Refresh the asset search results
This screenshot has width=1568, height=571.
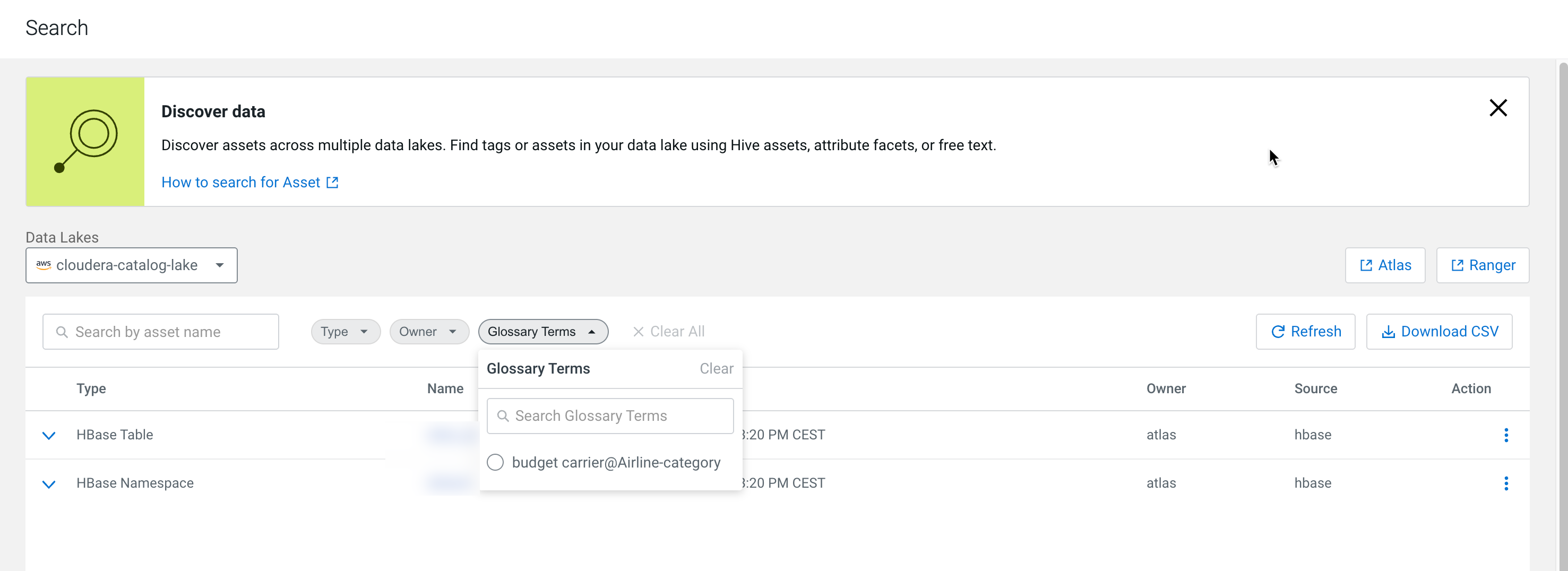point(1305,332)
